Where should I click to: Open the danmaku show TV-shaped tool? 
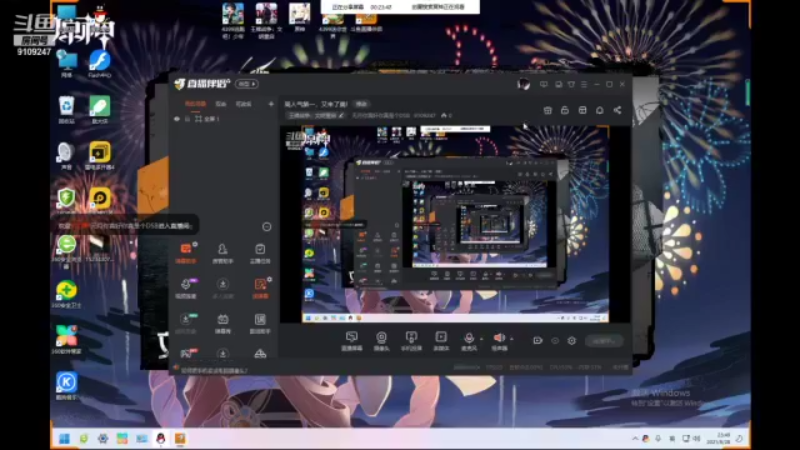tap(222, 323)
